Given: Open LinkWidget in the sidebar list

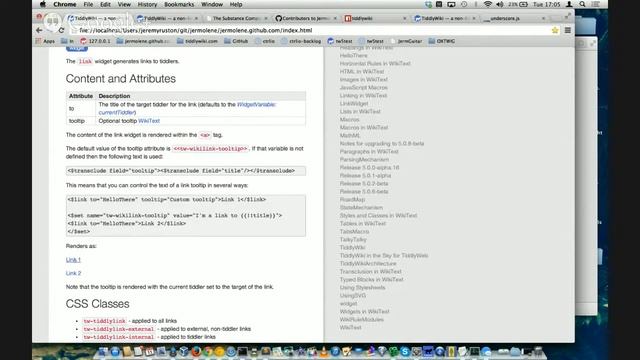Looking at the screenshot, I should [354, 104].
